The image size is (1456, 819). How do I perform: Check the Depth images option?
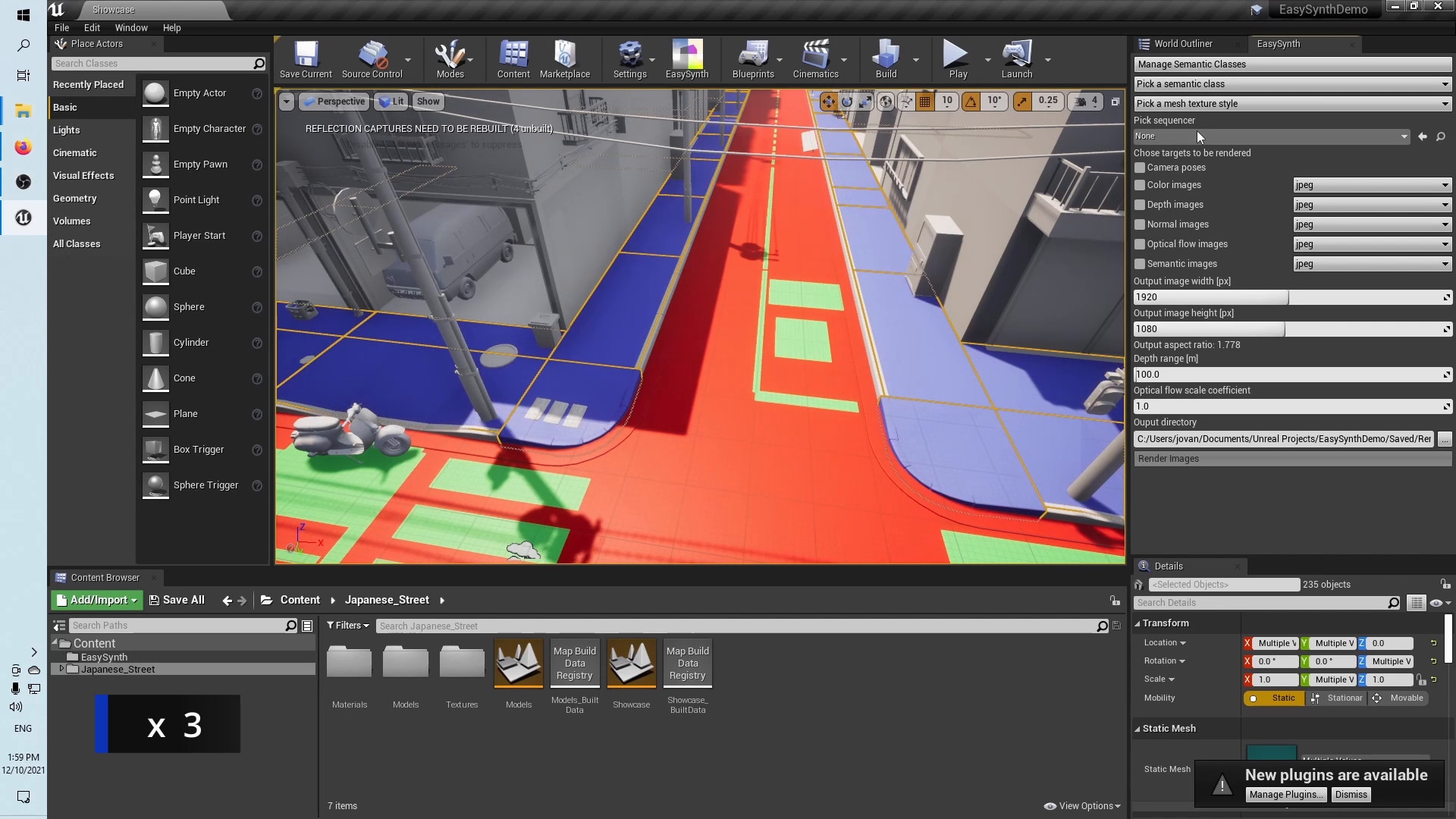pos(1140,205)
